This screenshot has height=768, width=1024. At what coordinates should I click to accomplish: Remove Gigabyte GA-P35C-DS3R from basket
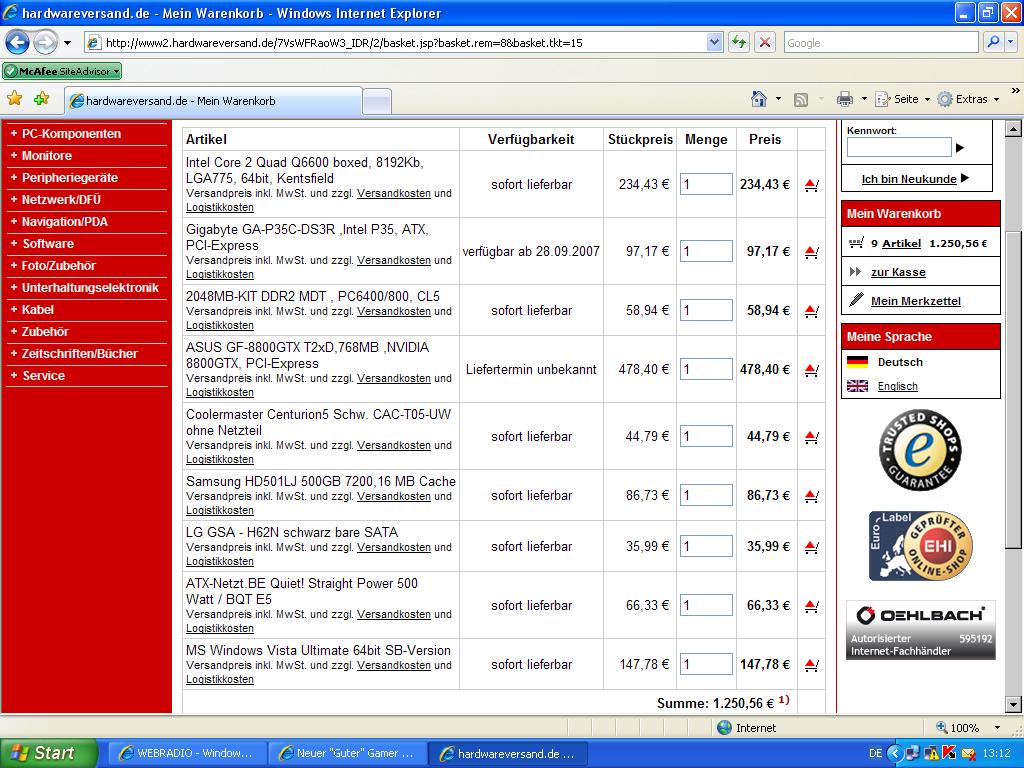tap(812, 252)
